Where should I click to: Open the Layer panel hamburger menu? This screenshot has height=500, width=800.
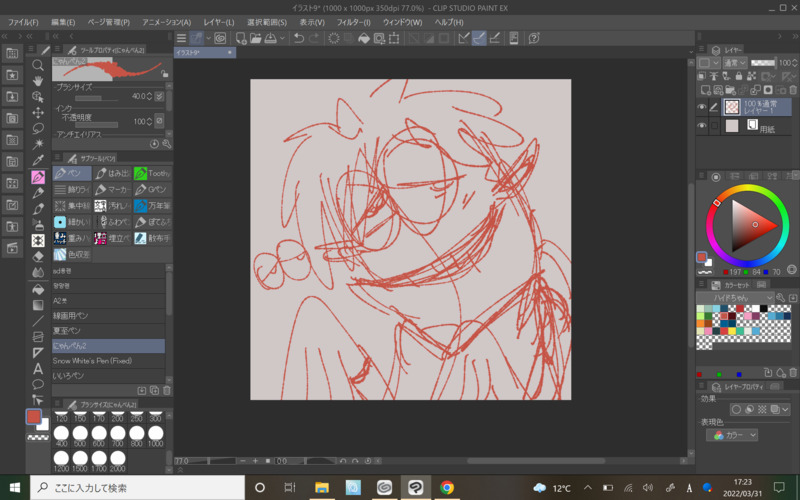[x=702, y=49]
